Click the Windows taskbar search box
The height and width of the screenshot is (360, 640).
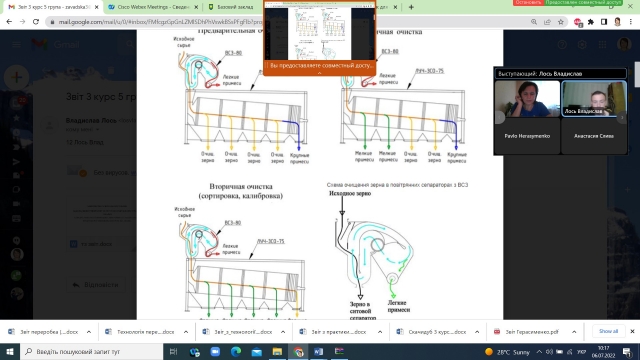(91, 351)
